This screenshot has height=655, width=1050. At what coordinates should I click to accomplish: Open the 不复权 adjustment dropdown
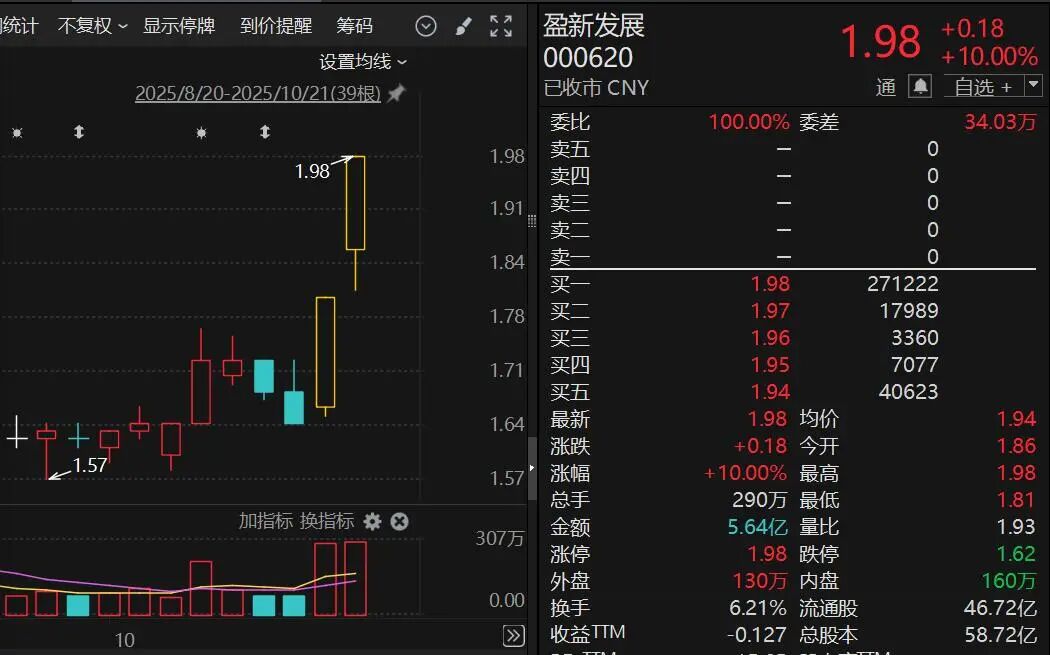click(x=92, y=26)
